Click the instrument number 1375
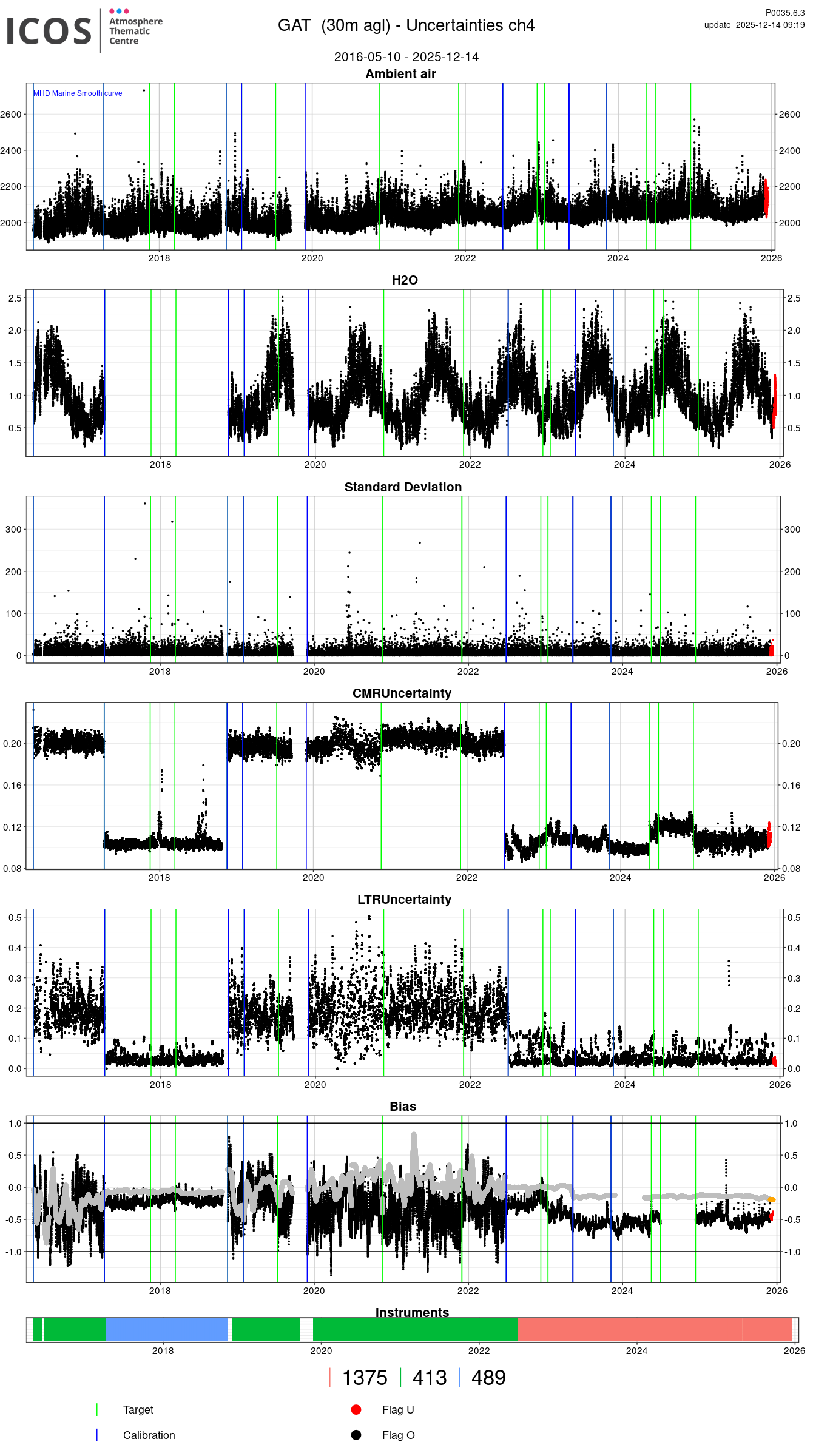813x1456 pixels. [365, 1377]
